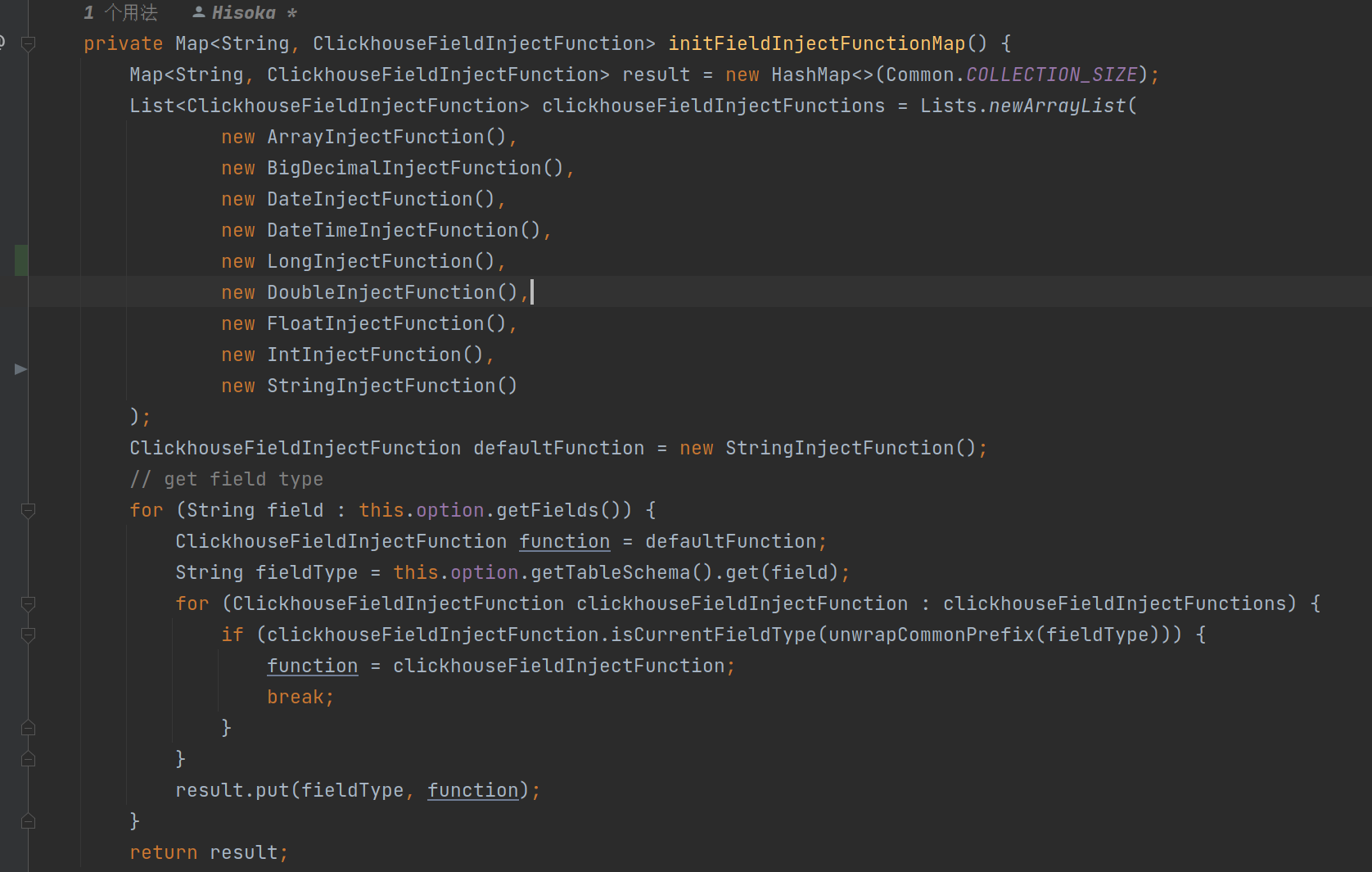
Task: Collapse the inner for loop over clickhouseFieldInjectFunctions
Action: coord(28,604)
